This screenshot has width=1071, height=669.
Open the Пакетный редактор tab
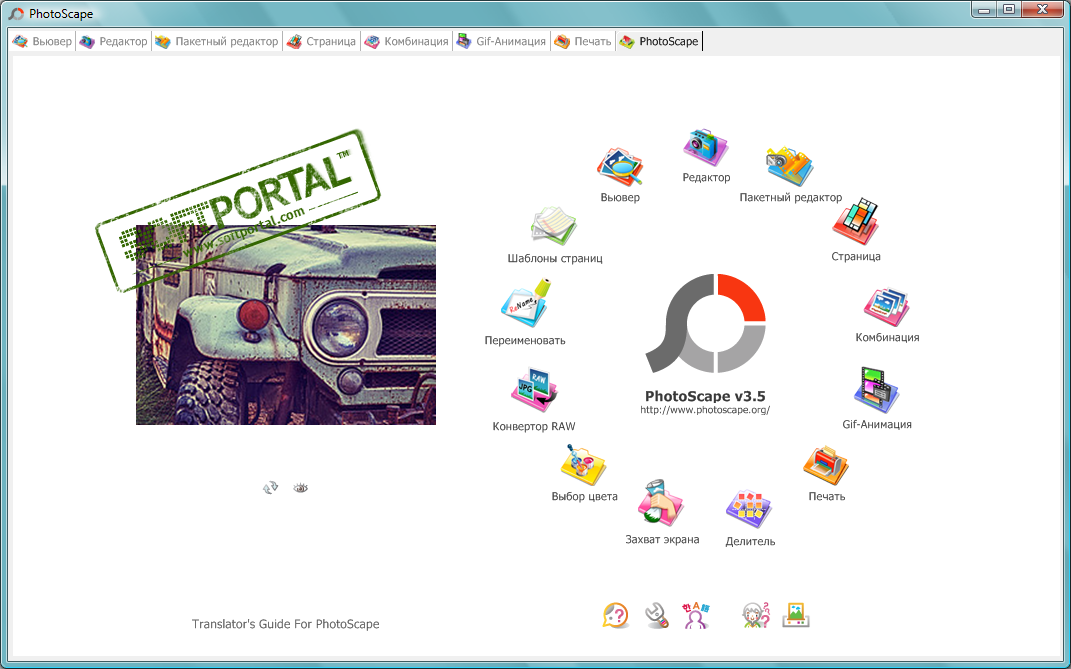(217, 41)
